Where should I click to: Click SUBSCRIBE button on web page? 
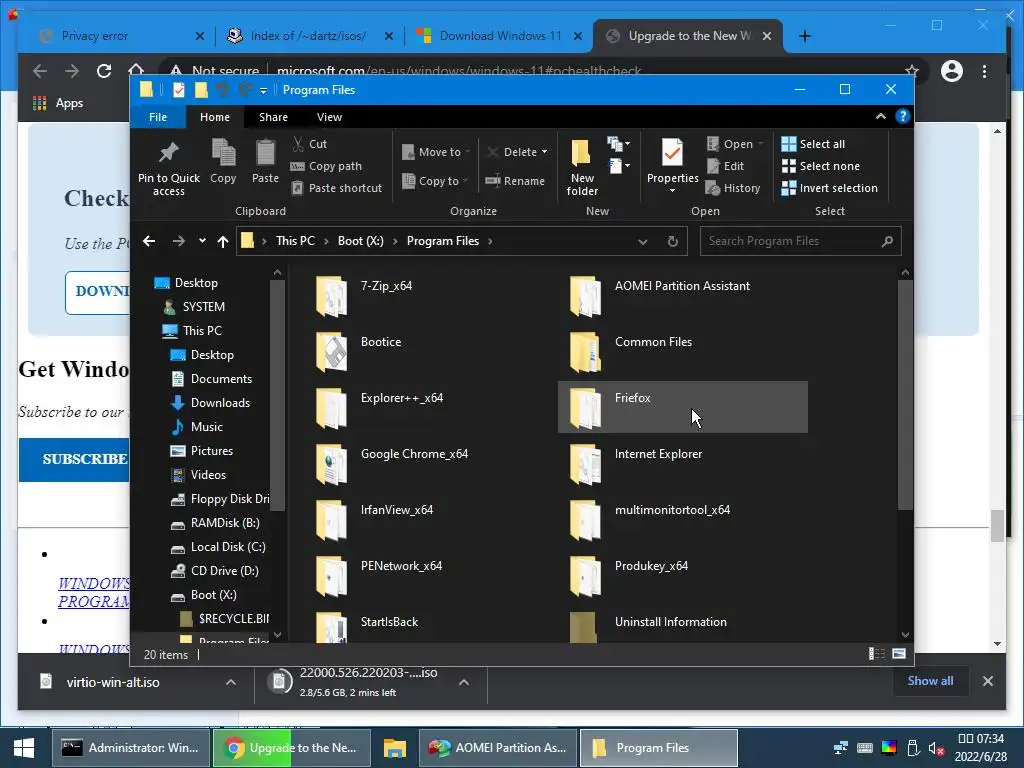(74, 459)
